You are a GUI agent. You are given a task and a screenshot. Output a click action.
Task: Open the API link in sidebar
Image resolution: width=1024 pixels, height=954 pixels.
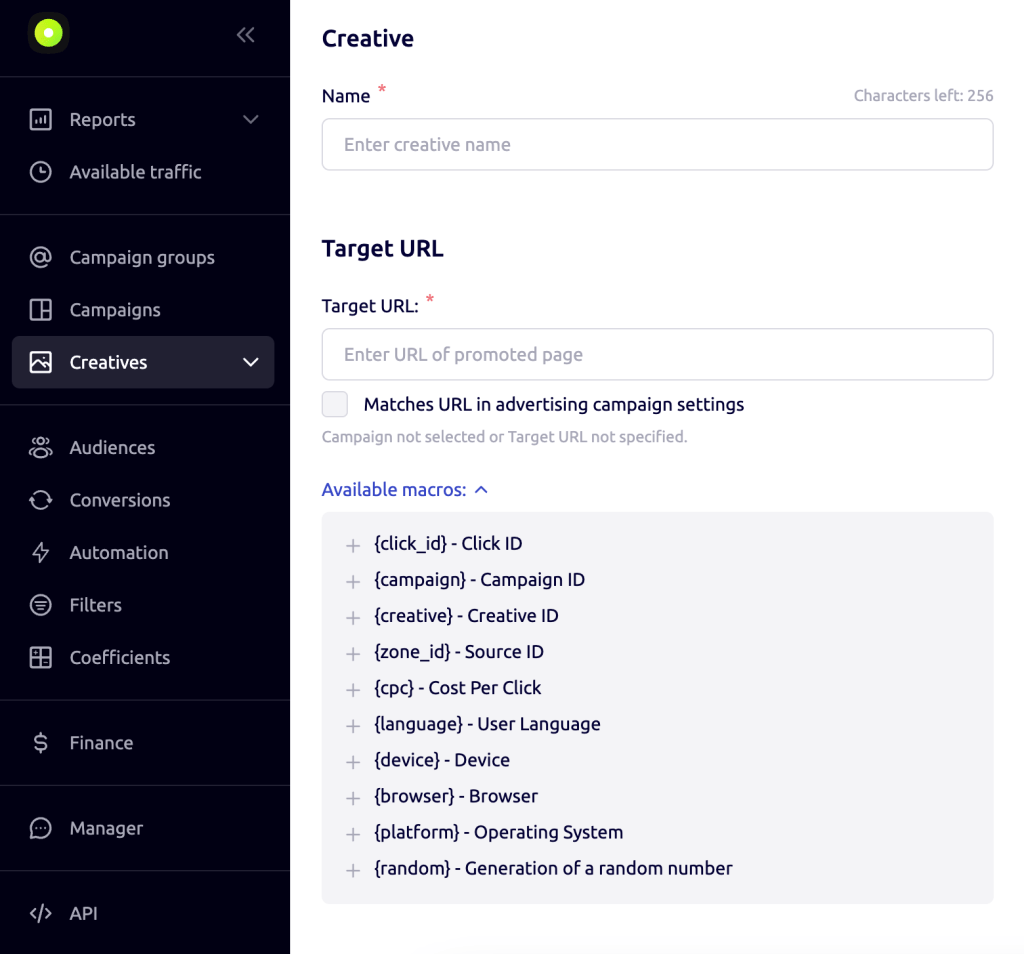[x=82, y=913]
